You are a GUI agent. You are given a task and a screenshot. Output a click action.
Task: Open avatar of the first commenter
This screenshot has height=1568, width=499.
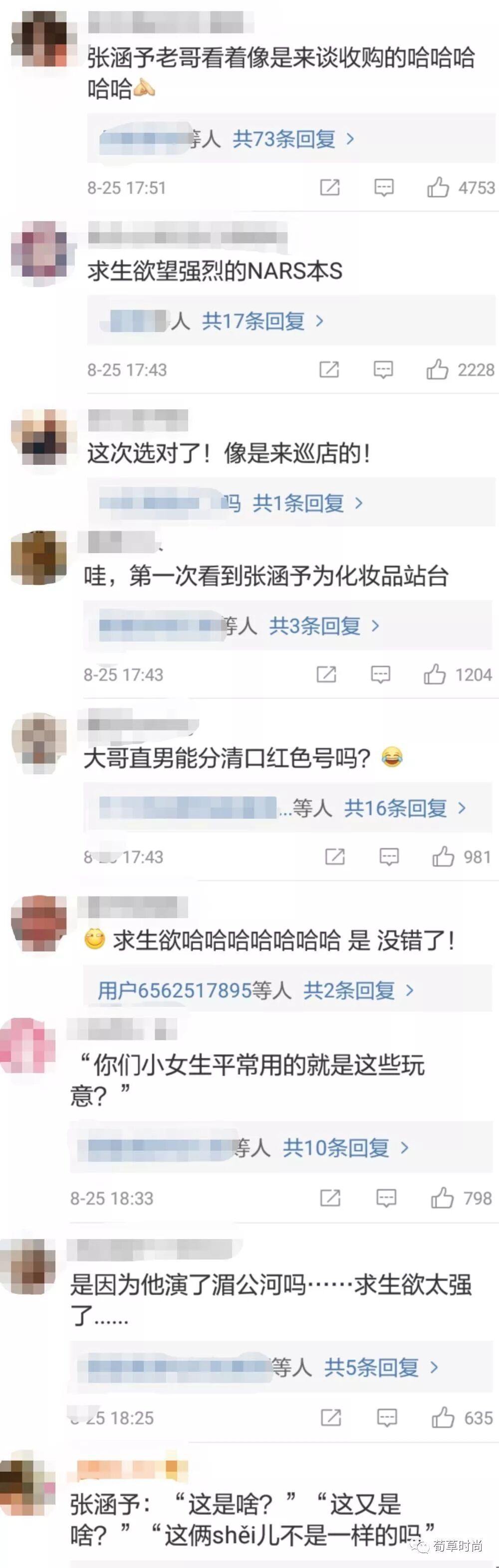[39, 40]
